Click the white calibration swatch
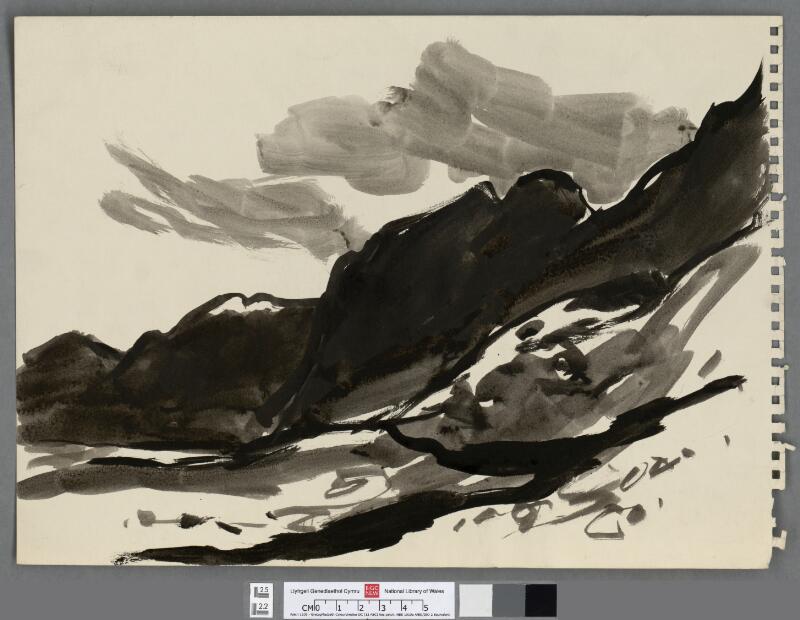 (476, 601)
